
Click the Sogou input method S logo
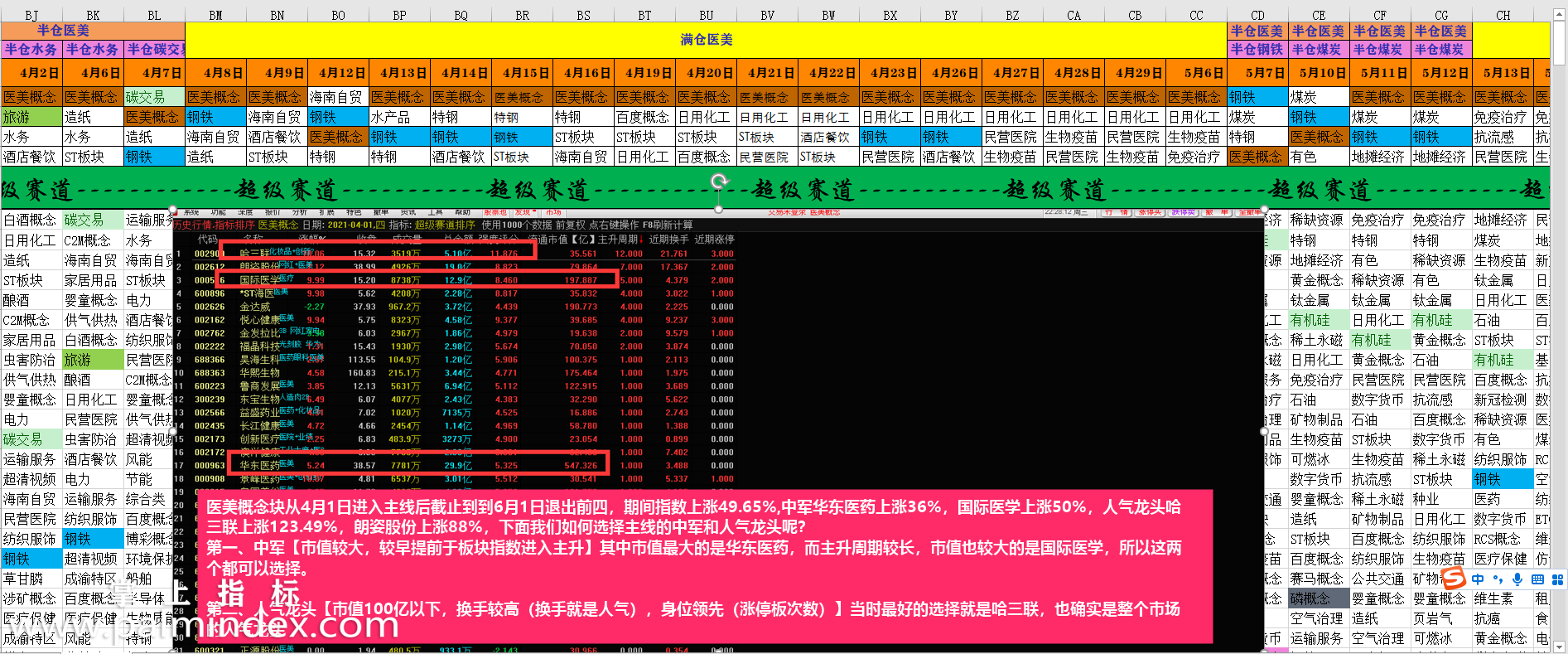coord(1455,579)
